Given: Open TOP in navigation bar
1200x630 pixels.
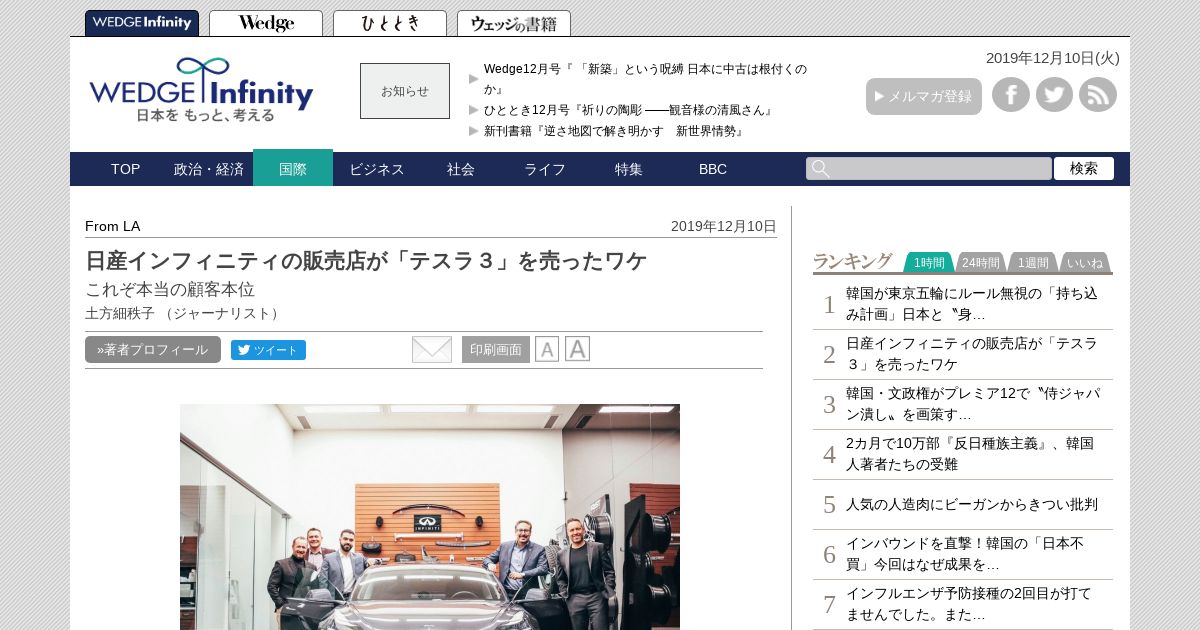Looking at the screenshot, I should (125, 169).
